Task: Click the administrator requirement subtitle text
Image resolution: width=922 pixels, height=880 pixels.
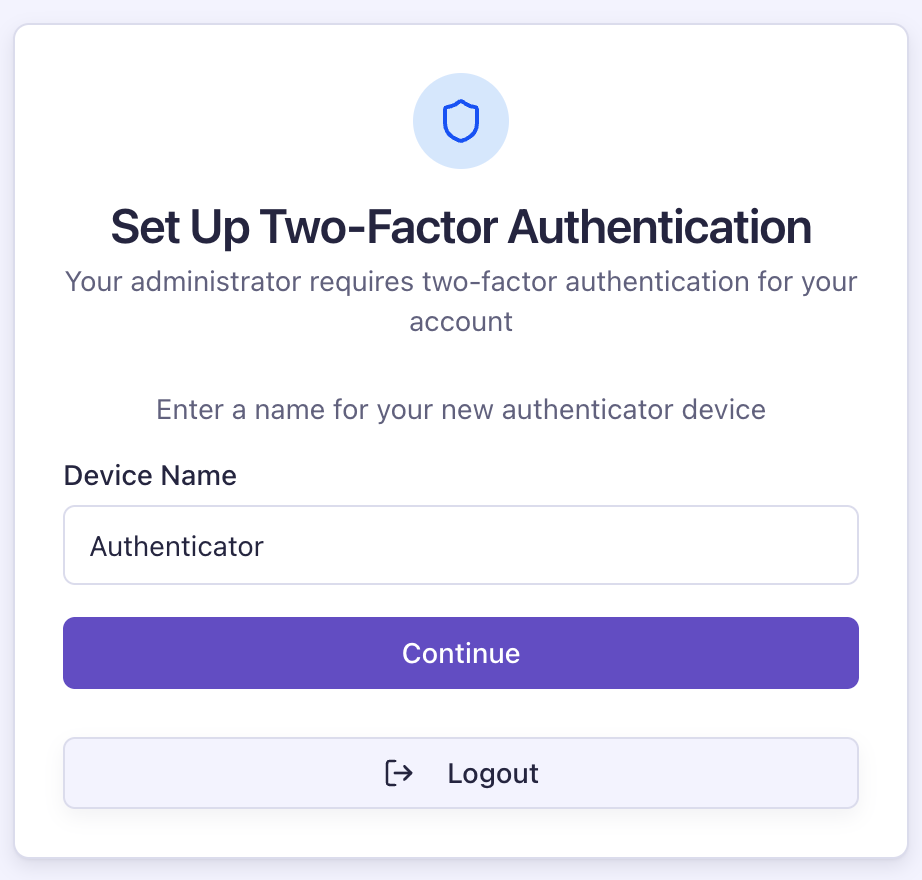Action: pyautogui.click(x=461, y=302)
